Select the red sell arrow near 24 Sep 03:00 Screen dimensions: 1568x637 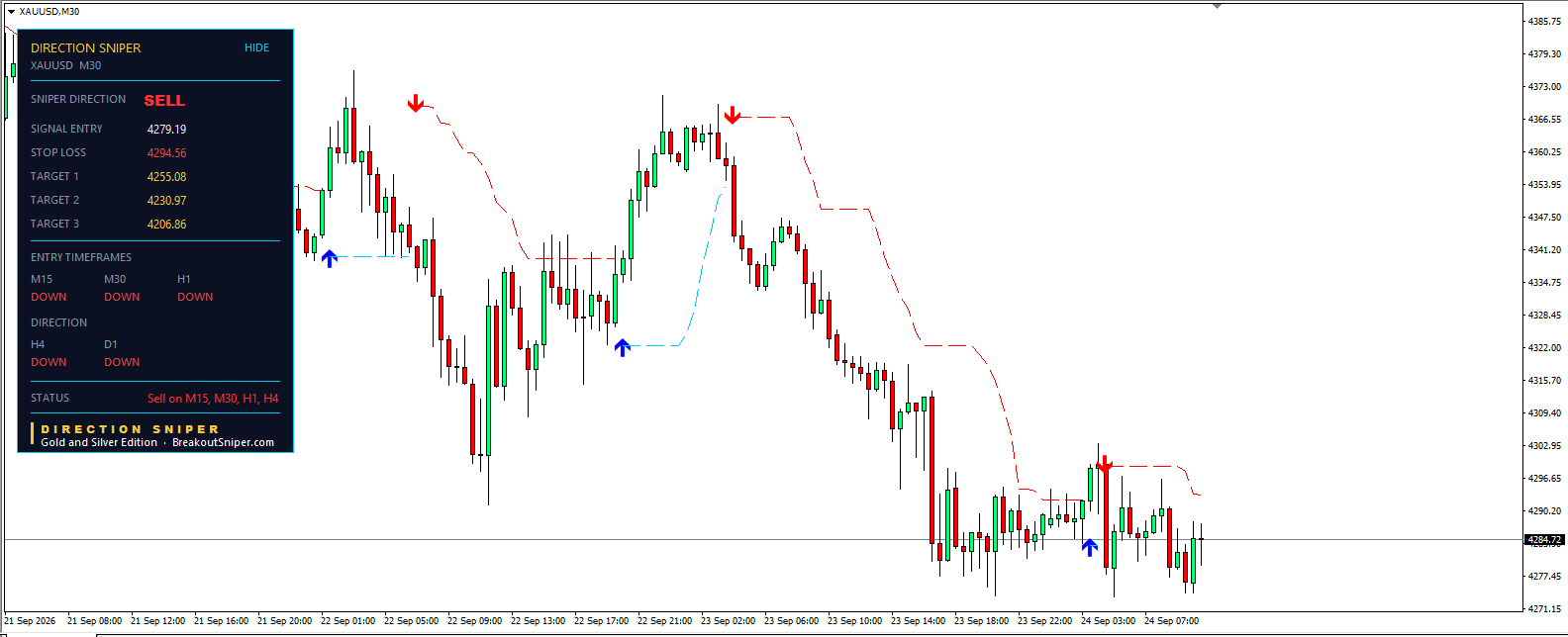pyautogui.click(x=1105, y=464)
